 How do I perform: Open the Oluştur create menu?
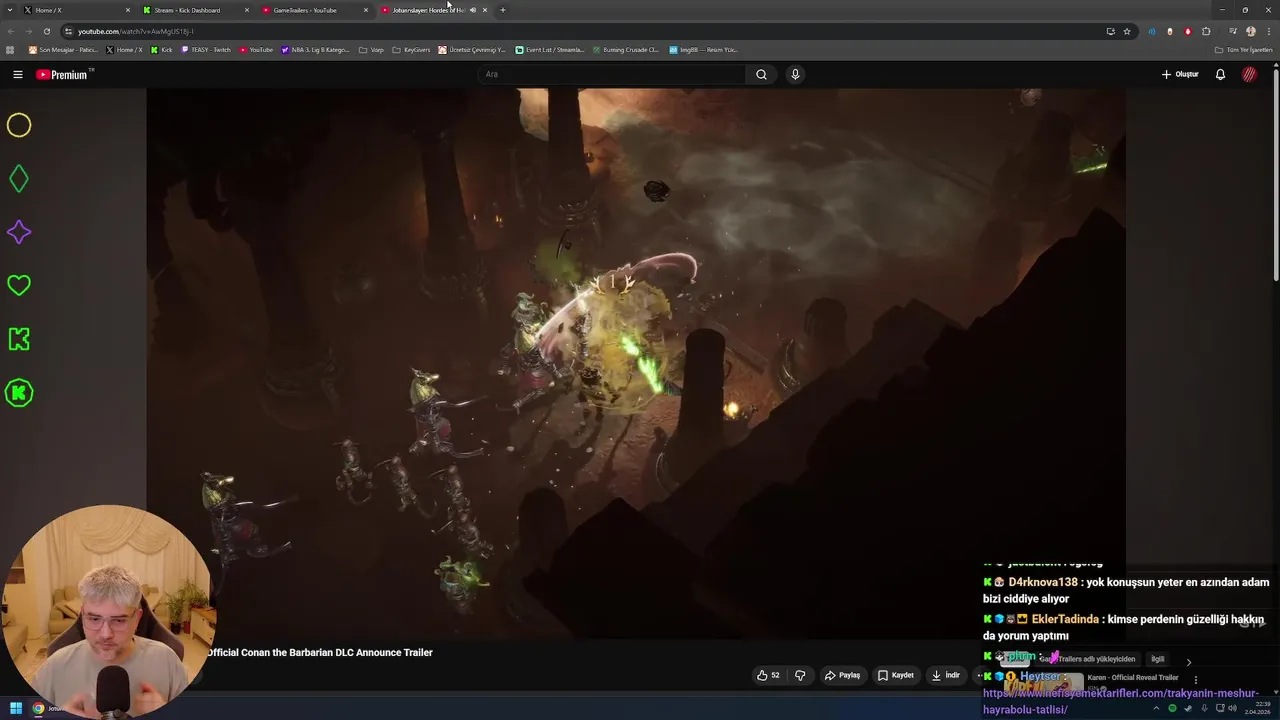[1180, 74]
